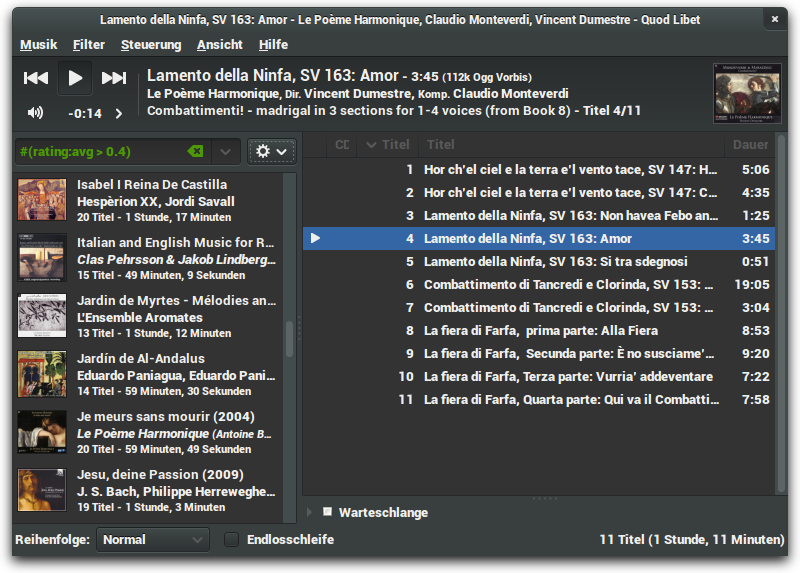Click the 11 Titel status bar summary
800x573 pixels.
pyautogui.click(x=692, y=539)
